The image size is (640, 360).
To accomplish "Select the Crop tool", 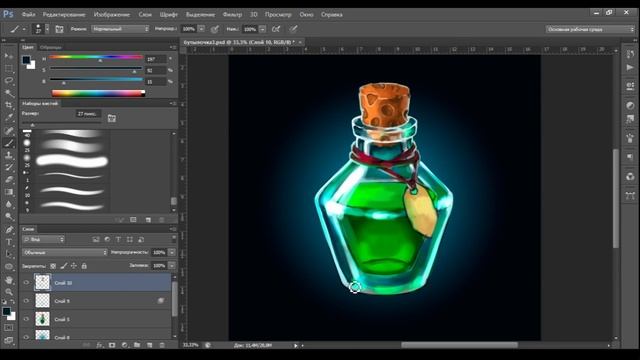I will point(9,105).
